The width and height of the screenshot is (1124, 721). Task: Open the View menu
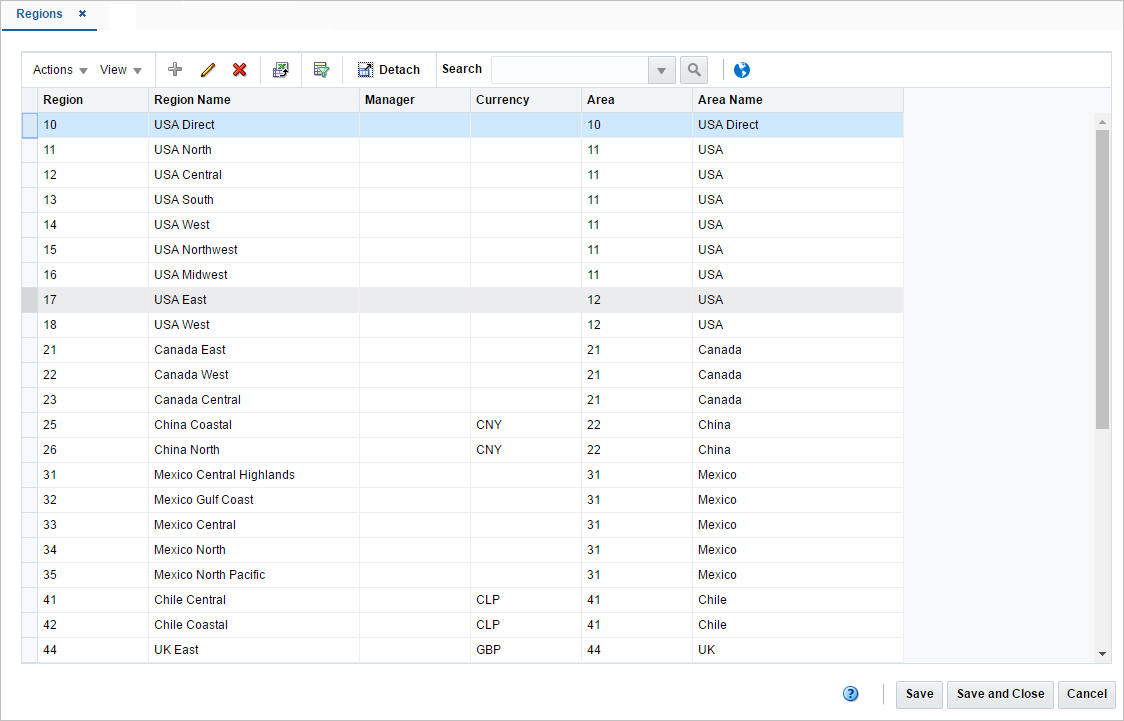[120, 70]
